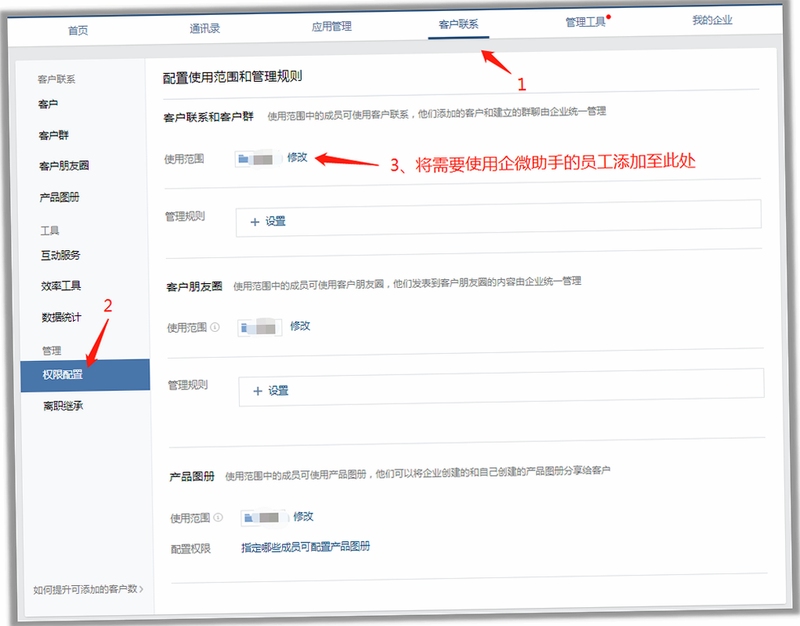Click 修改 for 客户朋友圈 使用范围
The image size is (800, 626).
[300, 325]
